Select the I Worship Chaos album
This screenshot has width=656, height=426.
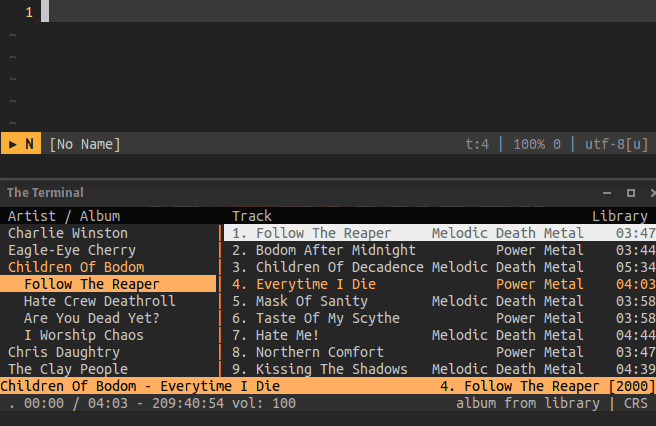point(84,335)
